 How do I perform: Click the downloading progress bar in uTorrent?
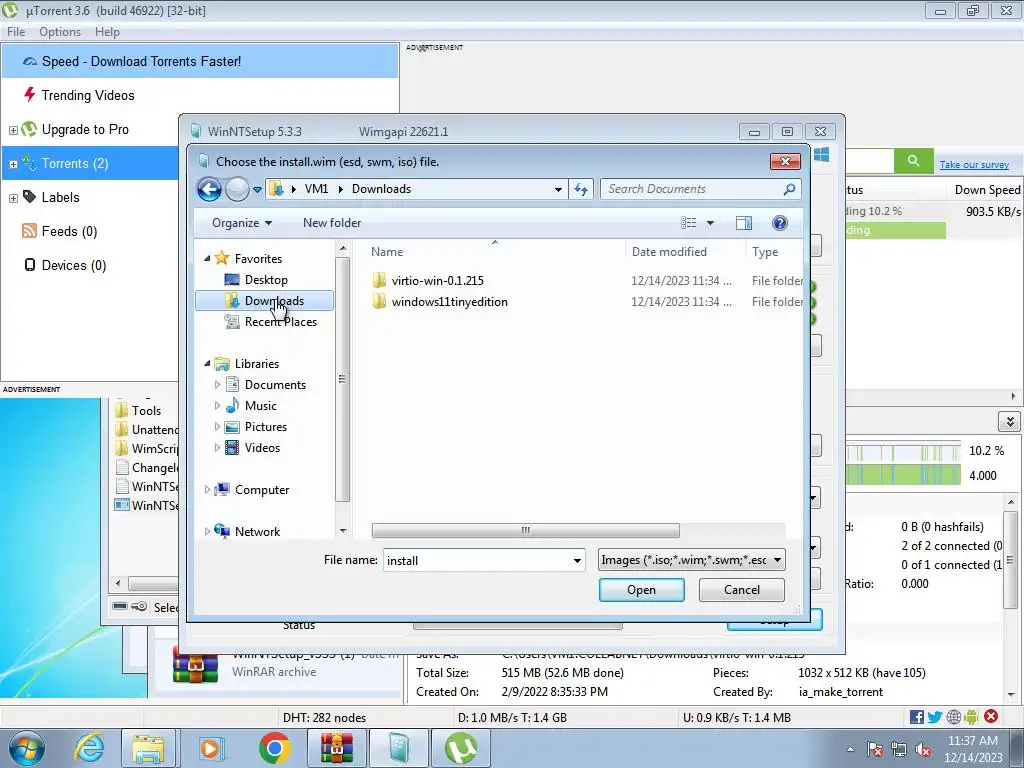click(895, 230)
